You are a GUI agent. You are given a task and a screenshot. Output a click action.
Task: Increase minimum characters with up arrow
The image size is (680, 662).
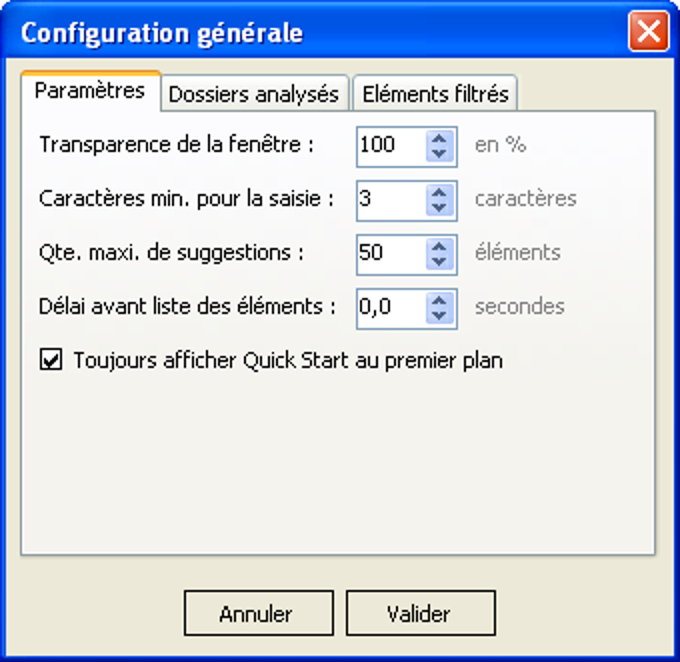[439, 193]
